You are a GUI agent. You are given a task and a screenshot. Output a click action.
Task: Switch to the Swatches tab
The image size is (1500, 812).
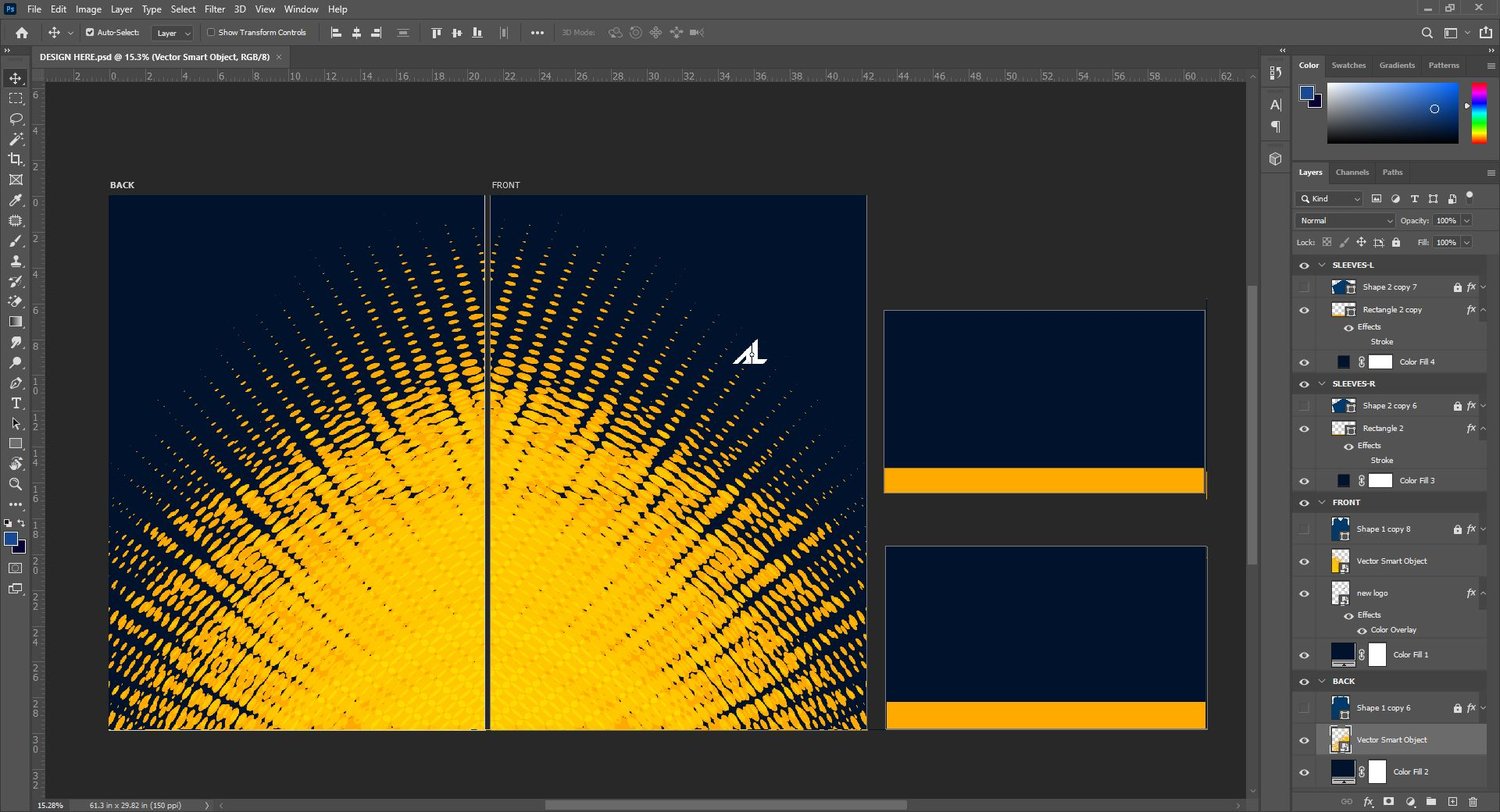pos(1348,65)
